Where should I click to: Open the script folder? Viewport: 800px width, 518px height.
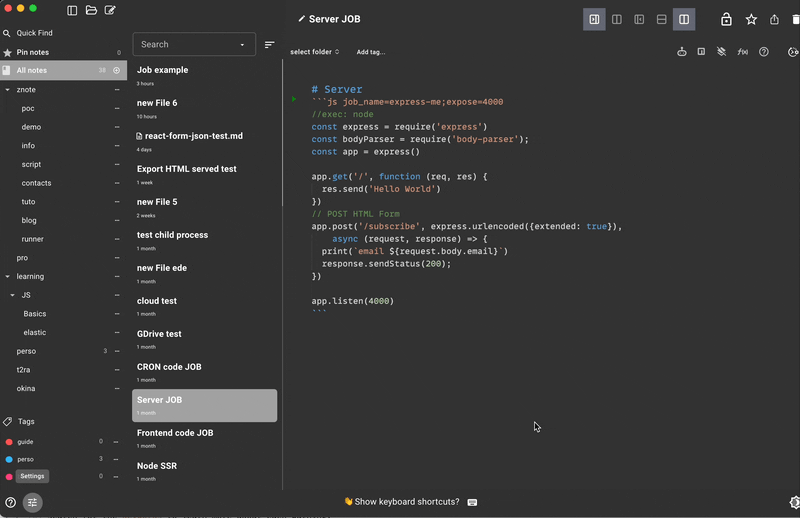tap(31, 164)
